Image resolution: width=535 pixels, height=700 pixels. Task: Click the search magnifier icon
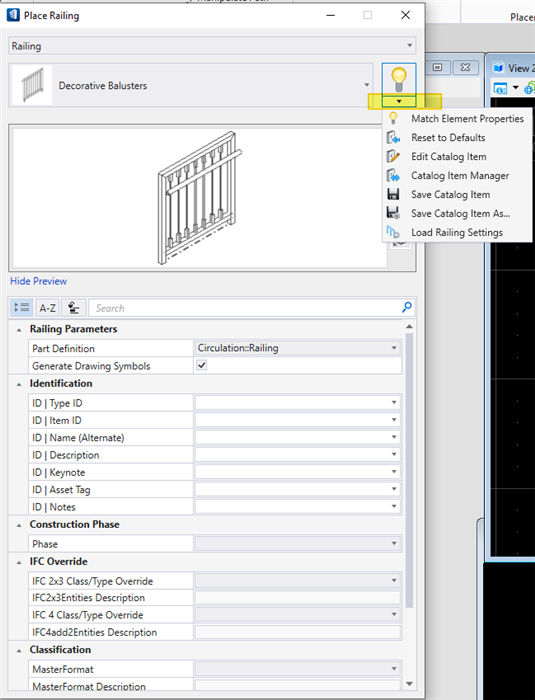[x=407, y=307]
